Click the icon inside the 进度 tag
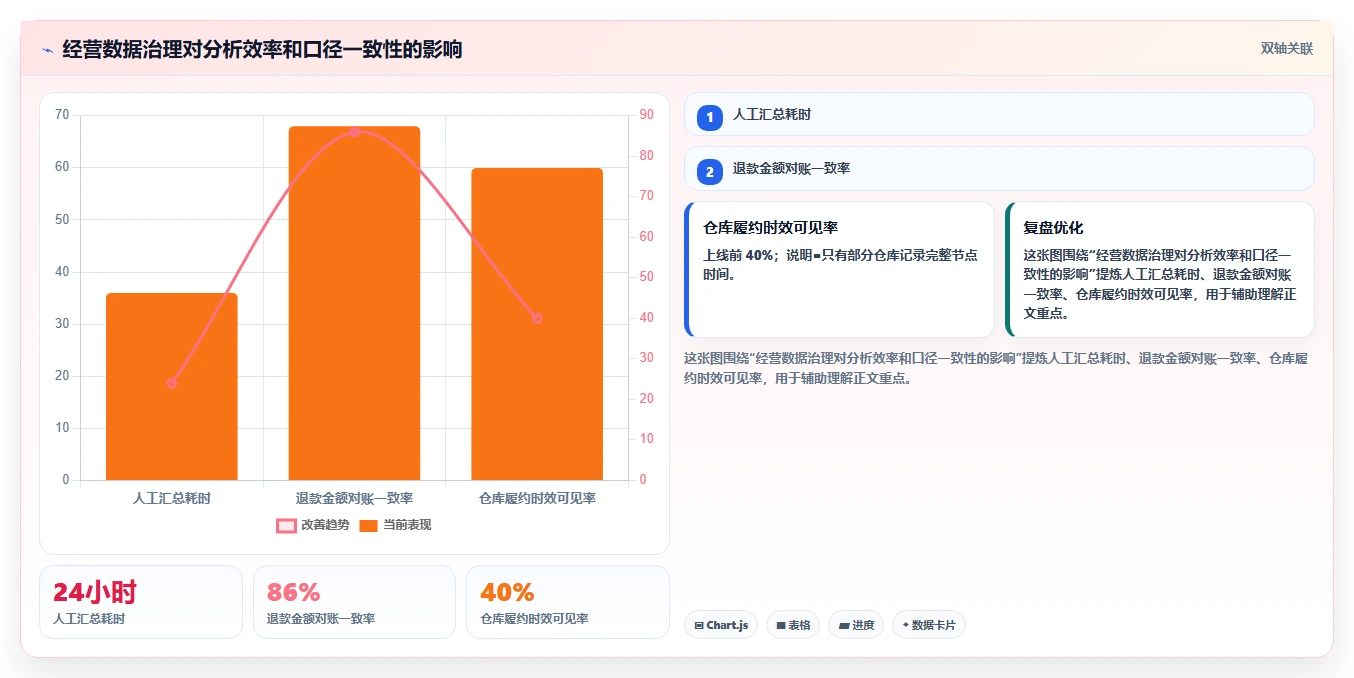The width and height of the screenshot is (1354, 678). pos(844,626)
